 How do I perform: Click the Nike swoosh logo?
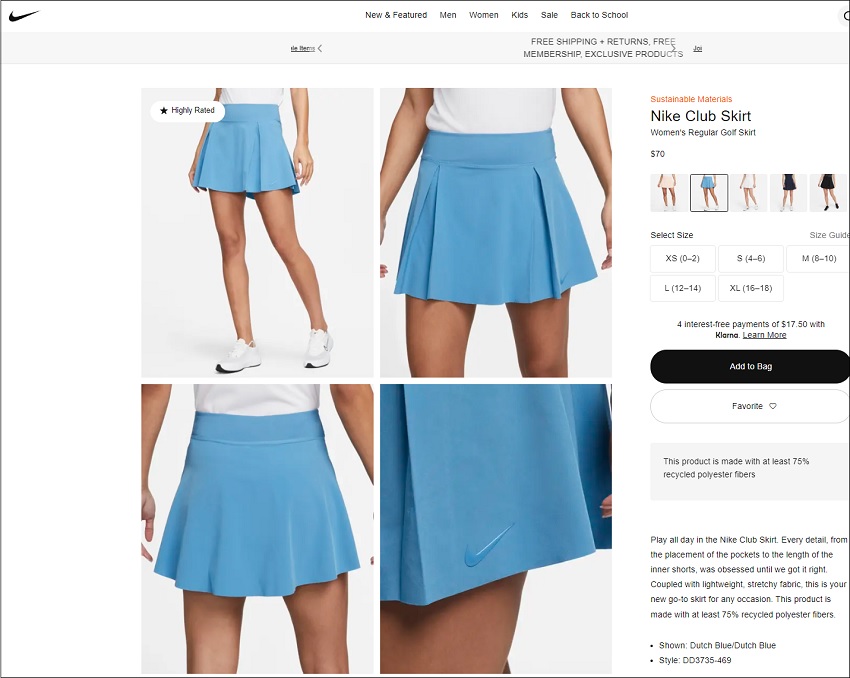(x=24, y=15)
